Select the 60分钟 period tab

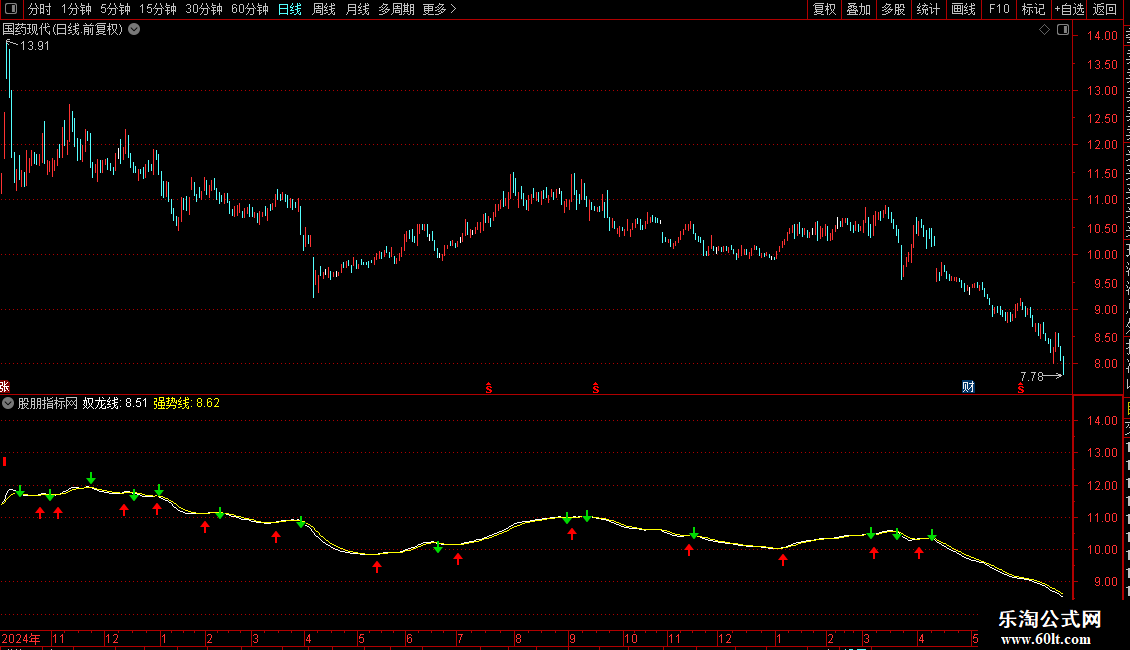tap(249, 9)
